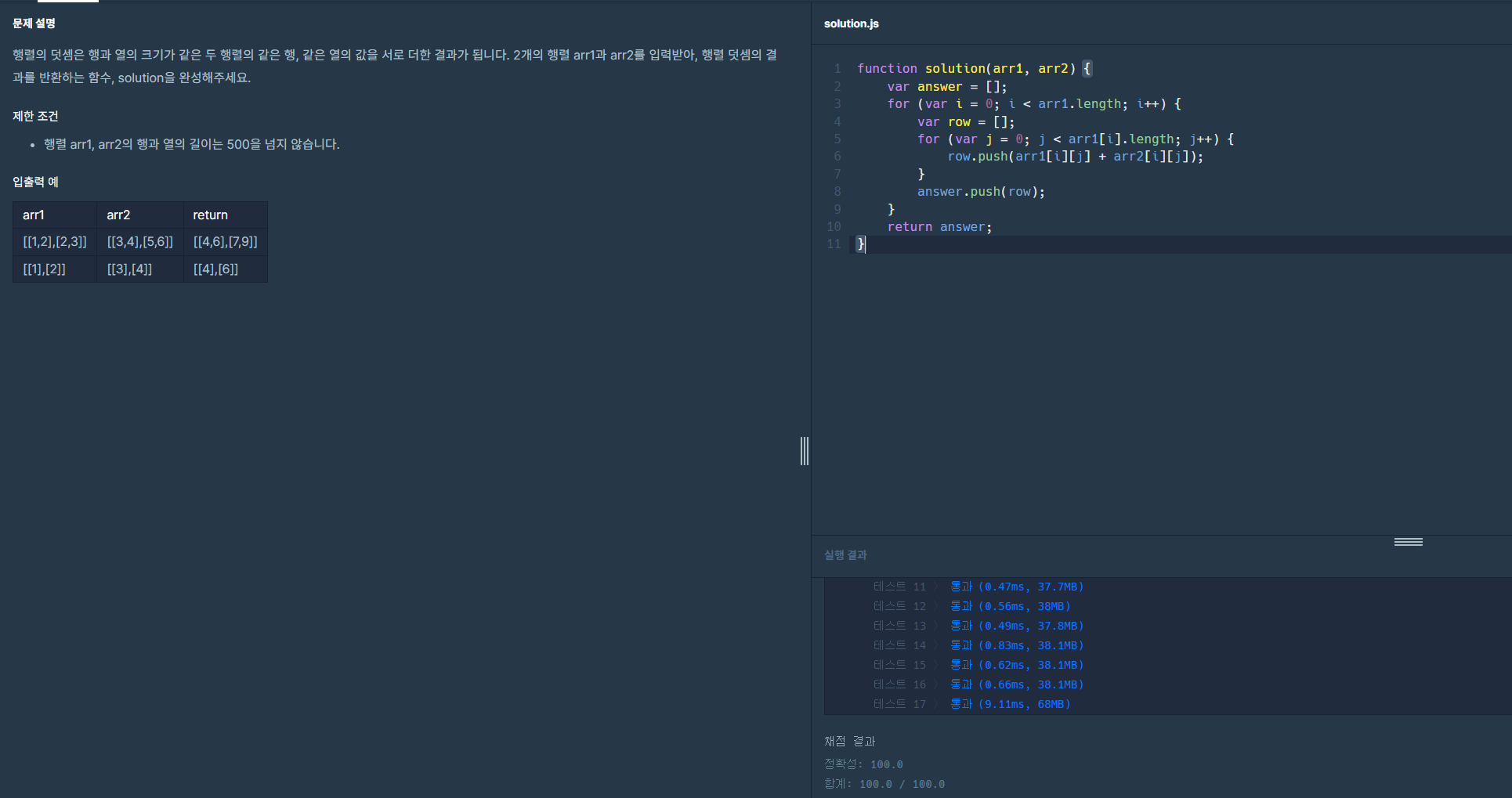The image size is (1512, 798).
Task: Click 테스트 14 result row
Action: (x=978, y=645)
